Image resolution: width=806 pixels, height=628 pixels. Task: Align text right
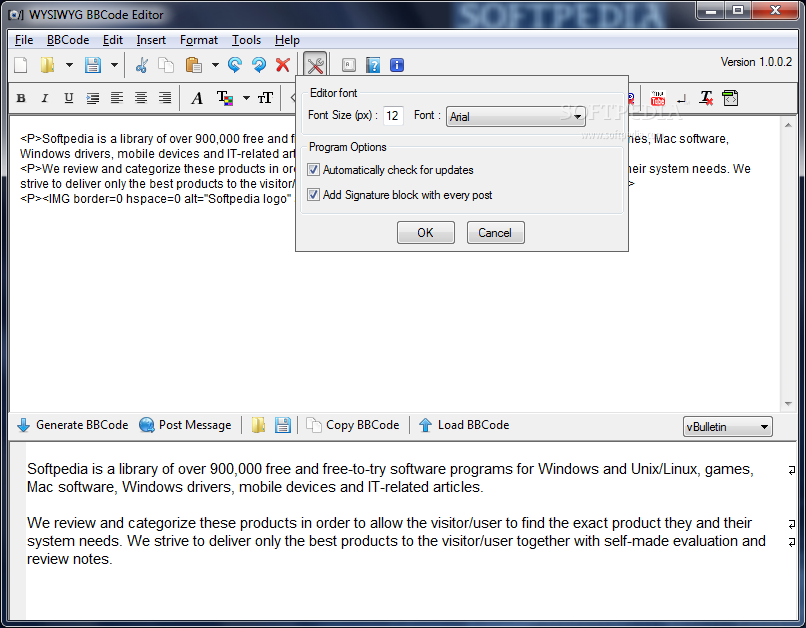[x=165, y=98]
